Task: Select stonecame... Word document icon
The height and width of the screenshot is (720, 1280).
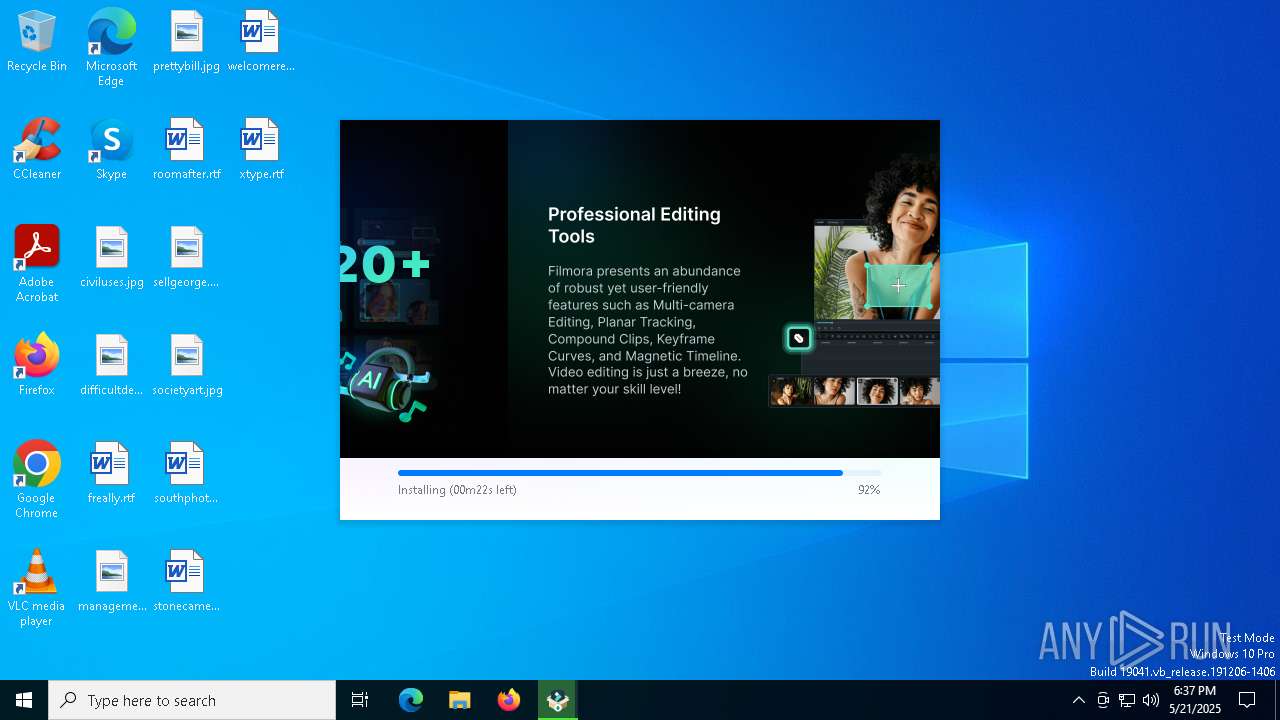Action: point(186,581)
